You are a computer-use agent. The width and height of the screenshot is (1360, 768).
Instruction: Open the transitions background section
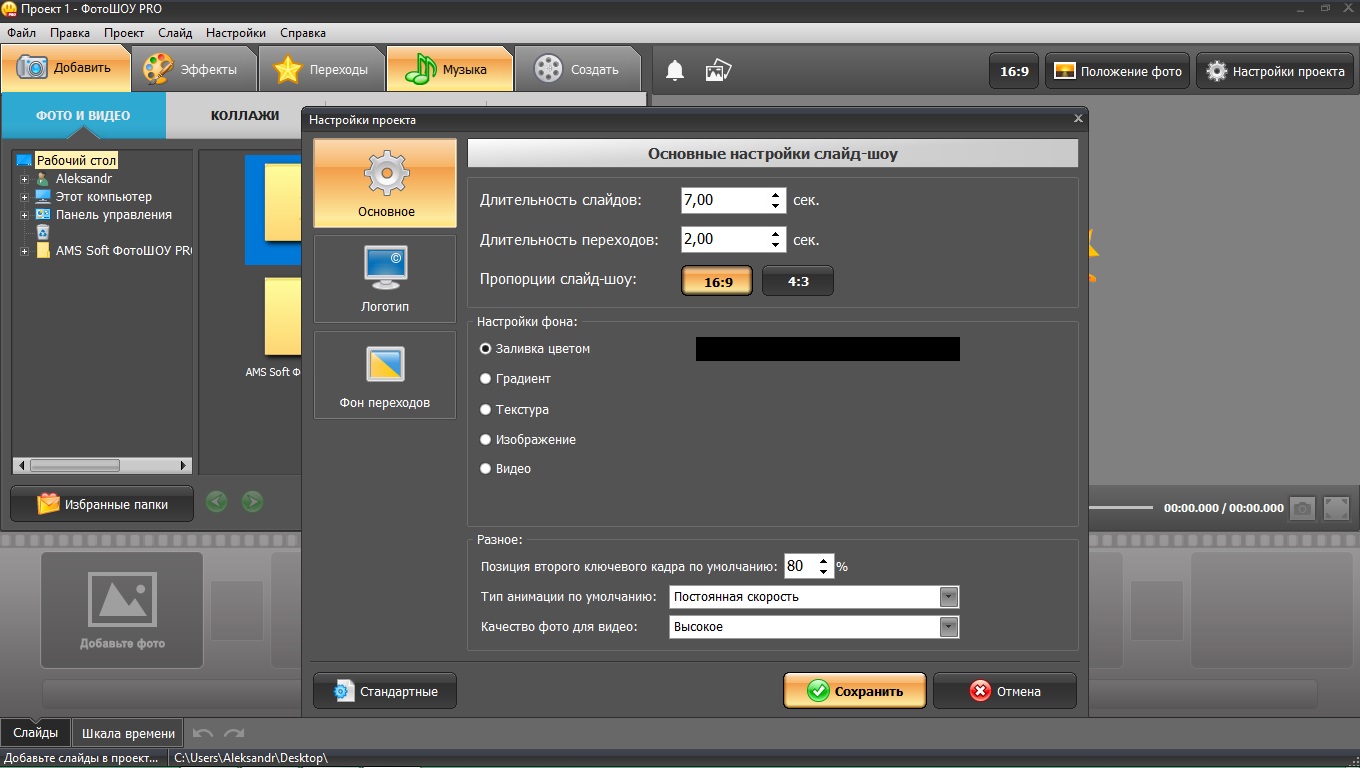coord(385,375)
